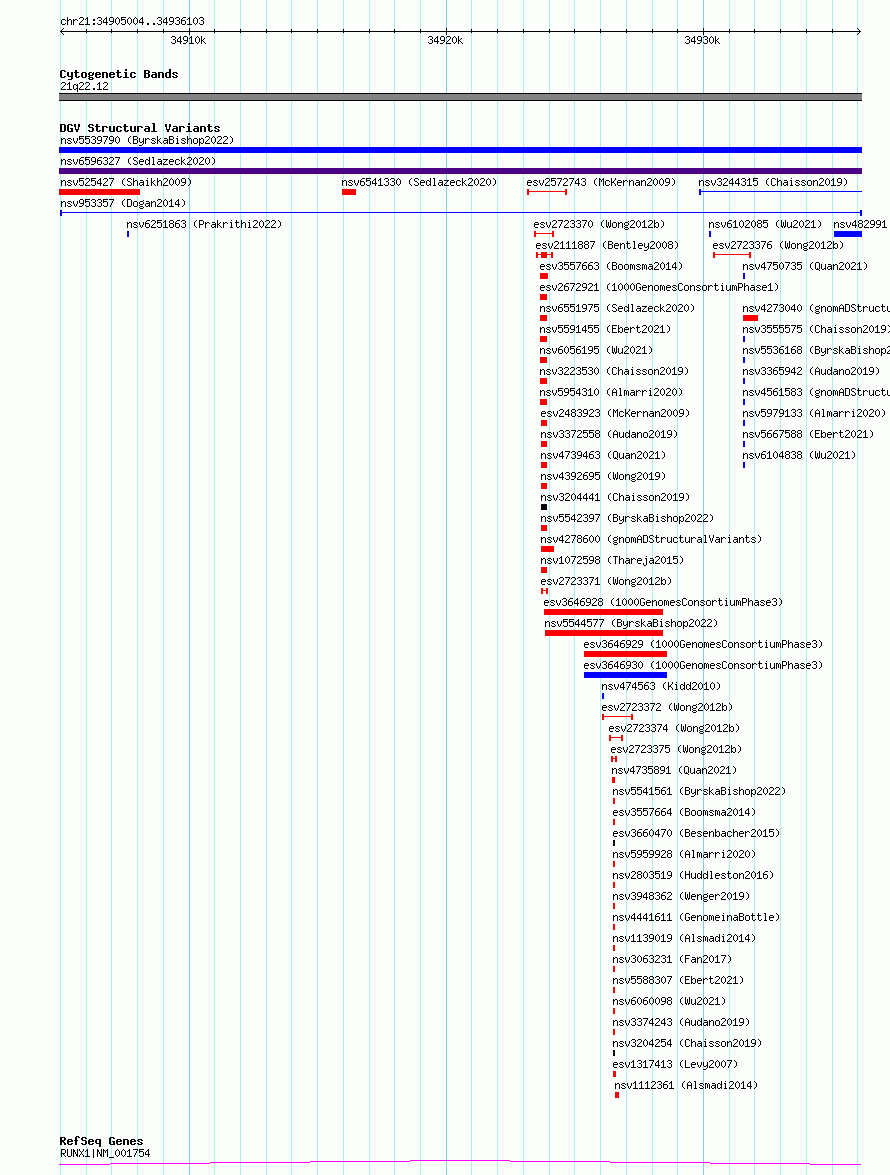
Task: Open nsv4392695 (Wong2019) variant
Action: coord(603,476)
